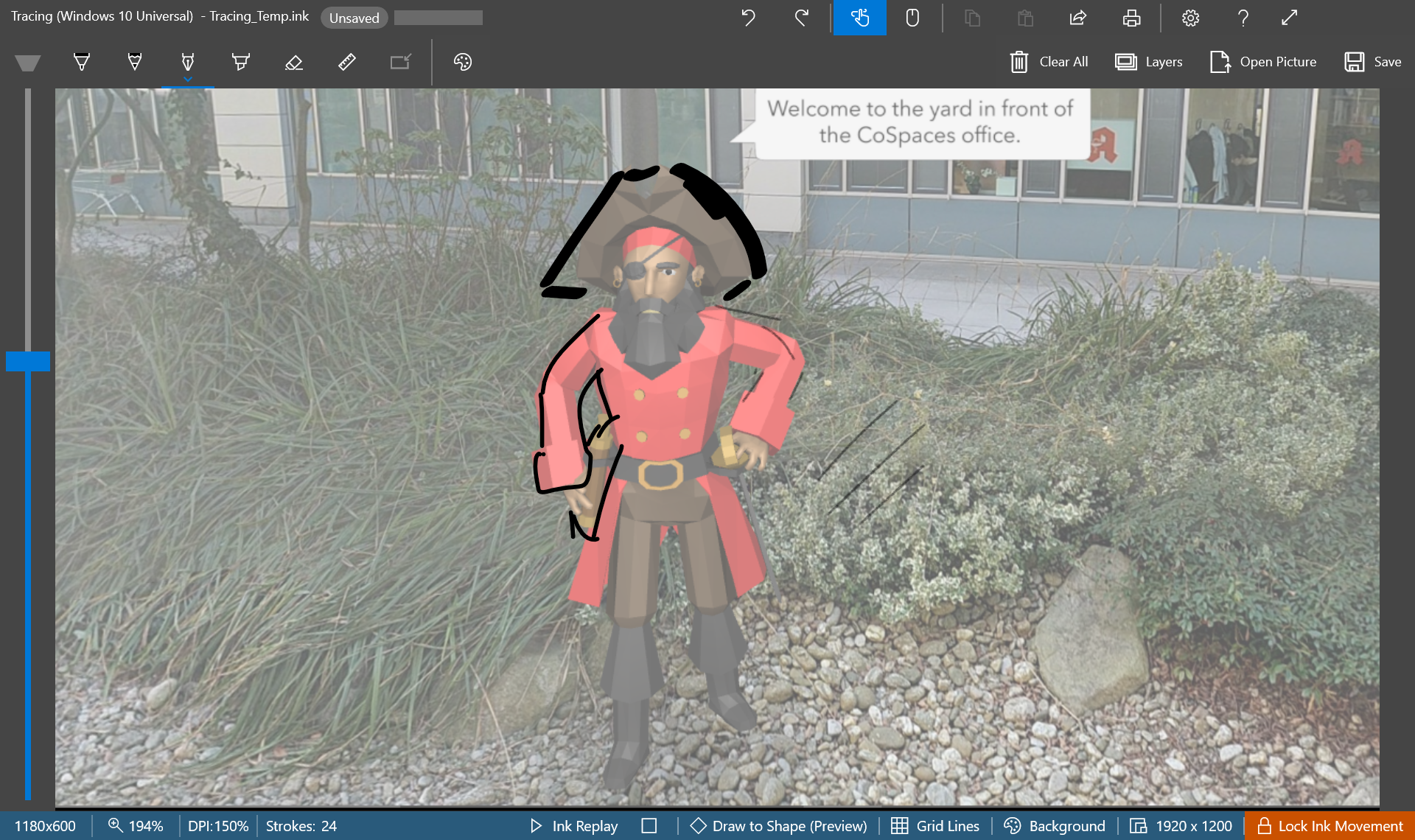Image resolution: width=1415 pixels, height=840 pixels.
Task: Print the tracing
Action: 1131,18
